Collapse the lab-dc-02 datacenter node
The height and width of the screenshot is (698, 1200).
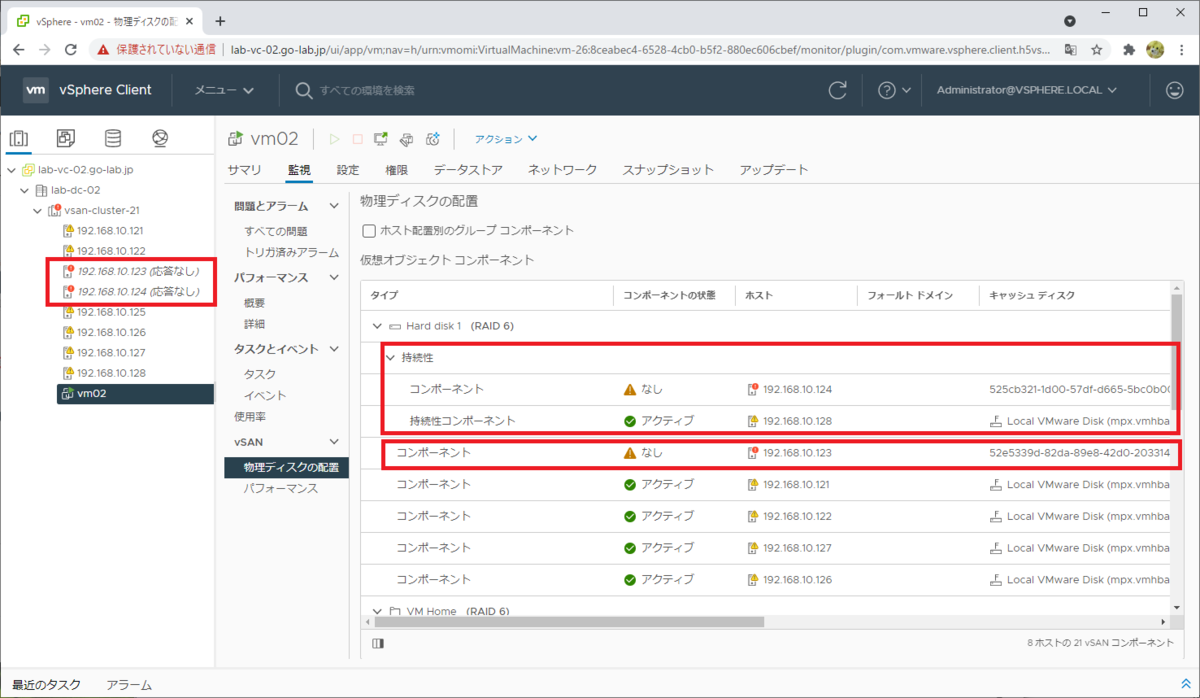[x=25, y=190]
